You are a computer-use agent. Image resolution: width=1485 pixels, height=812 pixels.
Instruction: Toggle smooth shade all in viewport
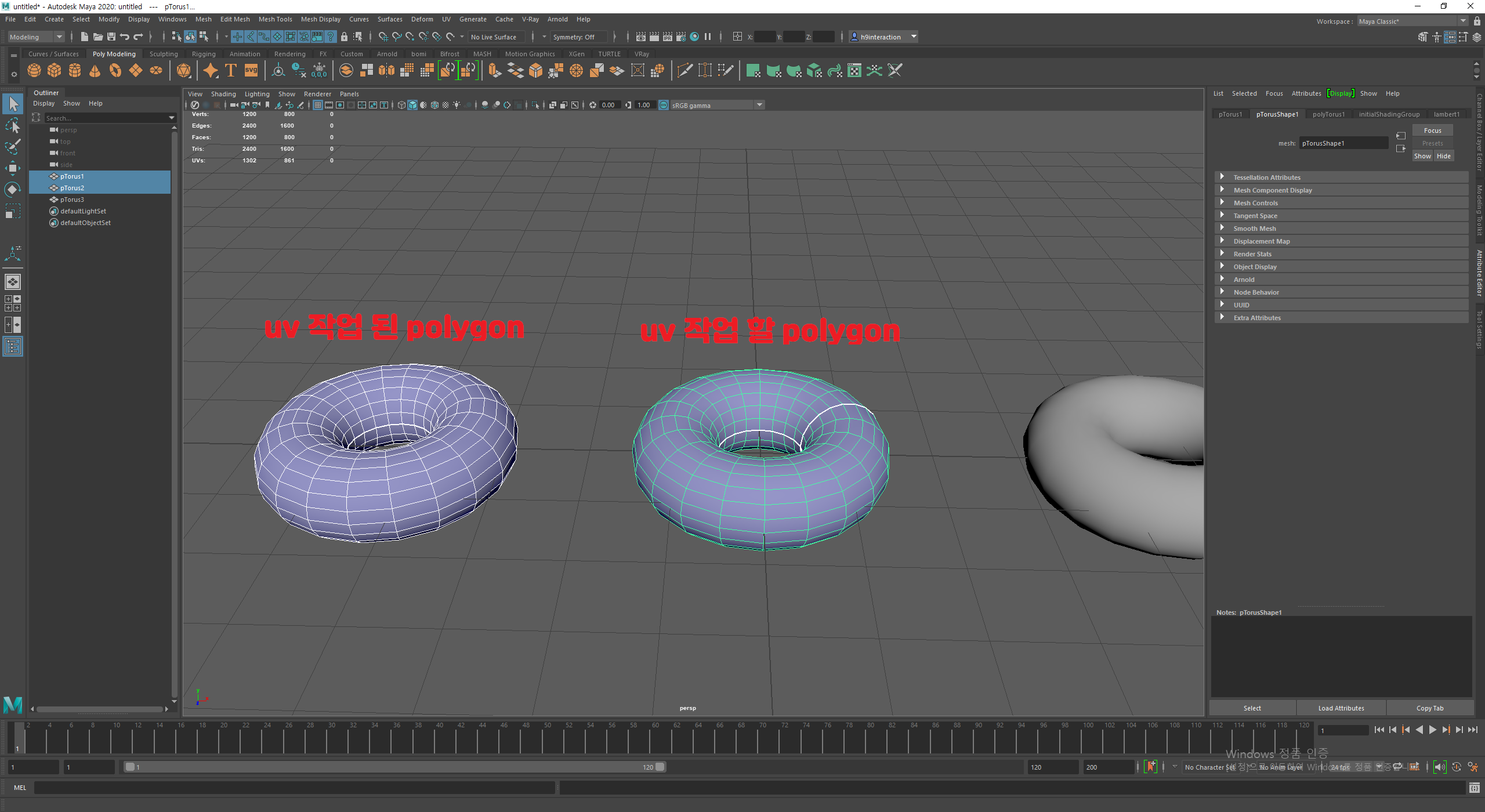point(412,105)
